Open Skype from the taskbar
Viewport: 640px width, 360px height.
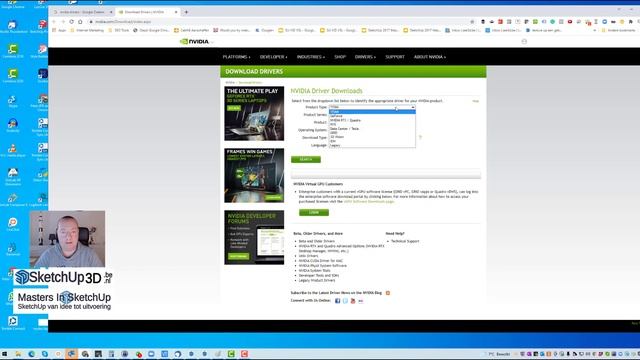[x=44, y=354]
